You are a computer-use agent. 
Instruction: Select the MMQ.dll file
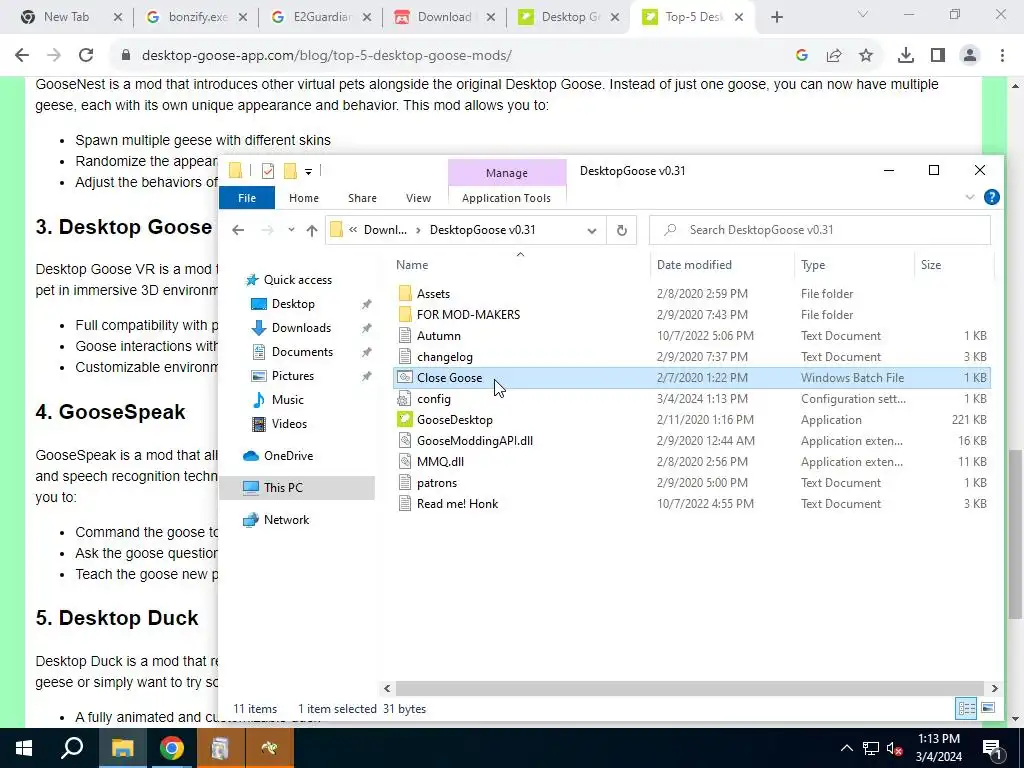440,462
